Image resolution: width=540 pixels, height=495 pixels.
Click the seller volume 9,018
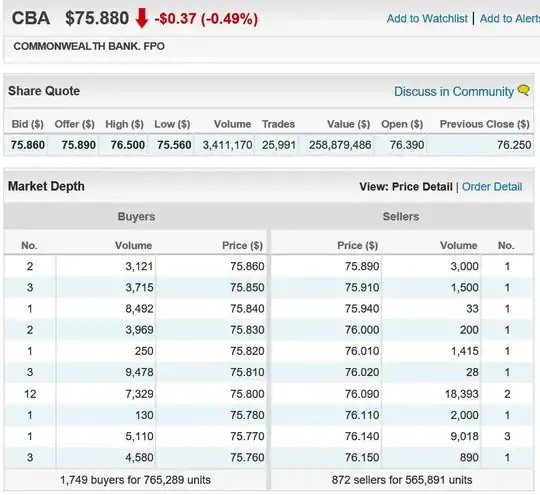coord(465,436)
